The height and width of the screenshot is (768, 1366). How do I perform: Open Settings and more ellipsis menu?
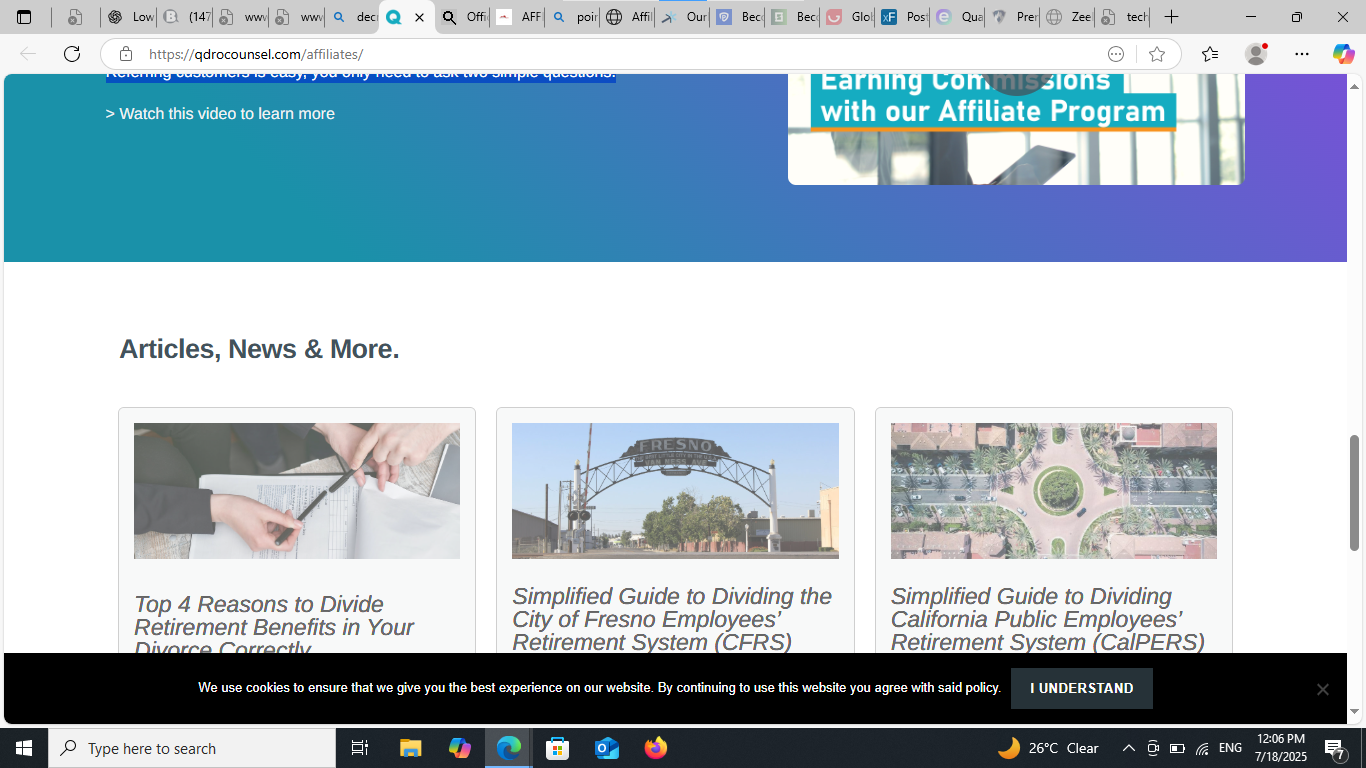1301,54
